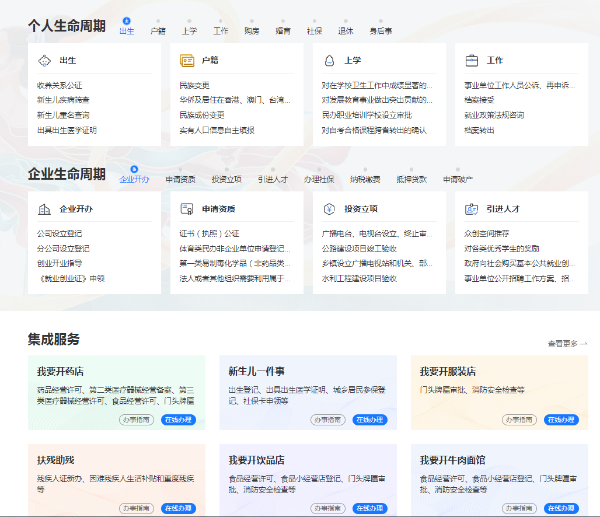
Task: Expand 查看更多 in 集成服务 section
Action: tap(567, 343)
